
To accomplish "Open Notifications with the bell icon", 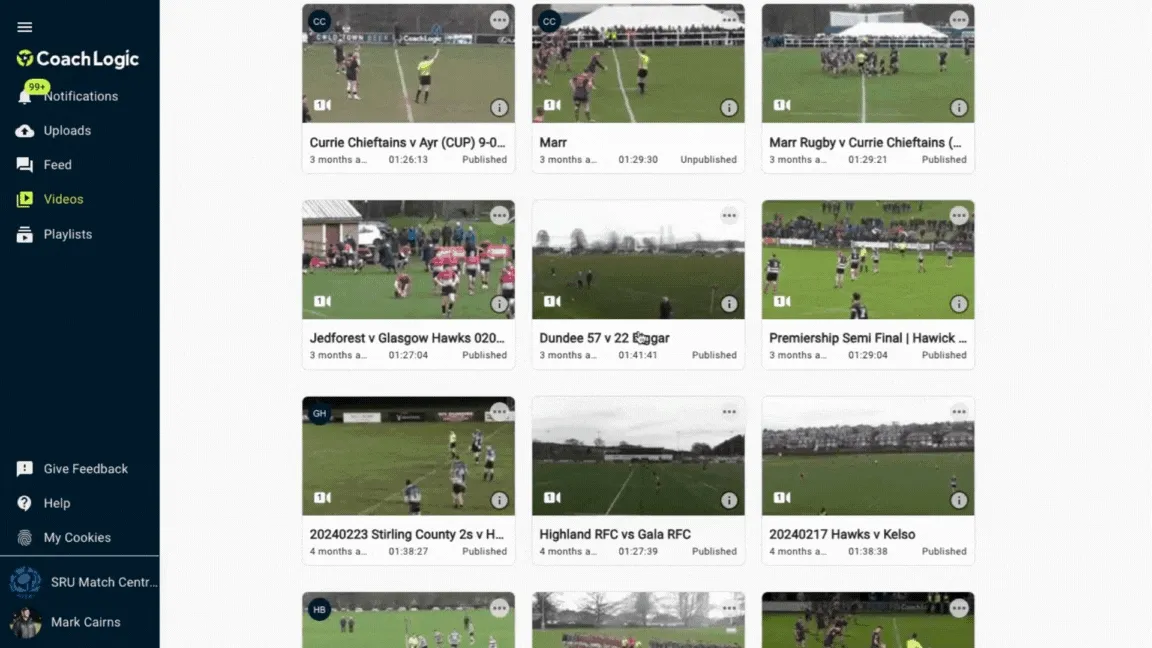I will tap(25, 96).
